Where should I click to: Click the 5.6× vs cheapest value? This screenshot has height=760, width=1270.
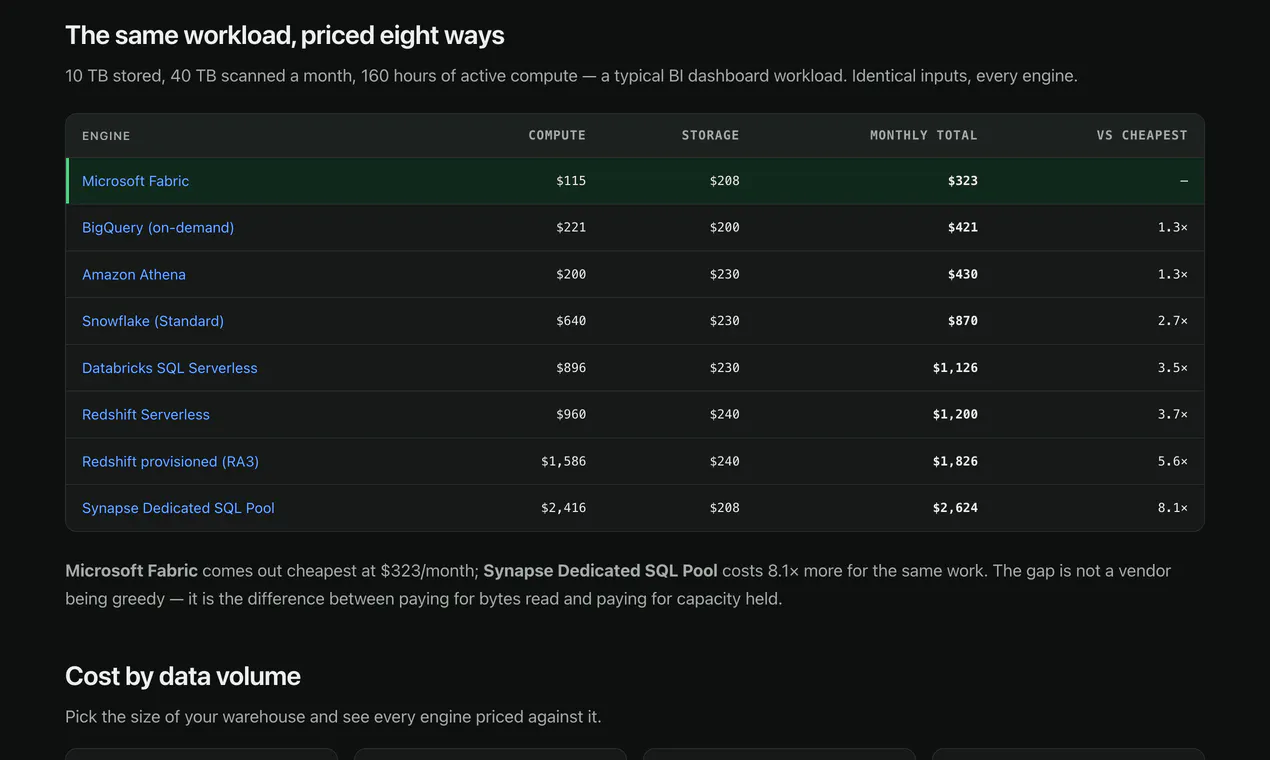point(1173,461)
